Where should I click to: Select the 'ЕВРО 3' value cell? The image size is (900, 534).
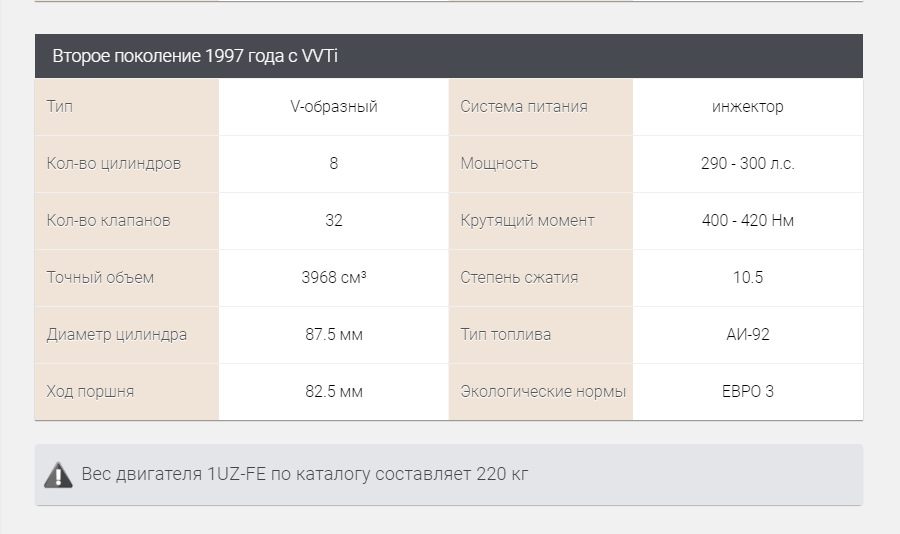748,392
